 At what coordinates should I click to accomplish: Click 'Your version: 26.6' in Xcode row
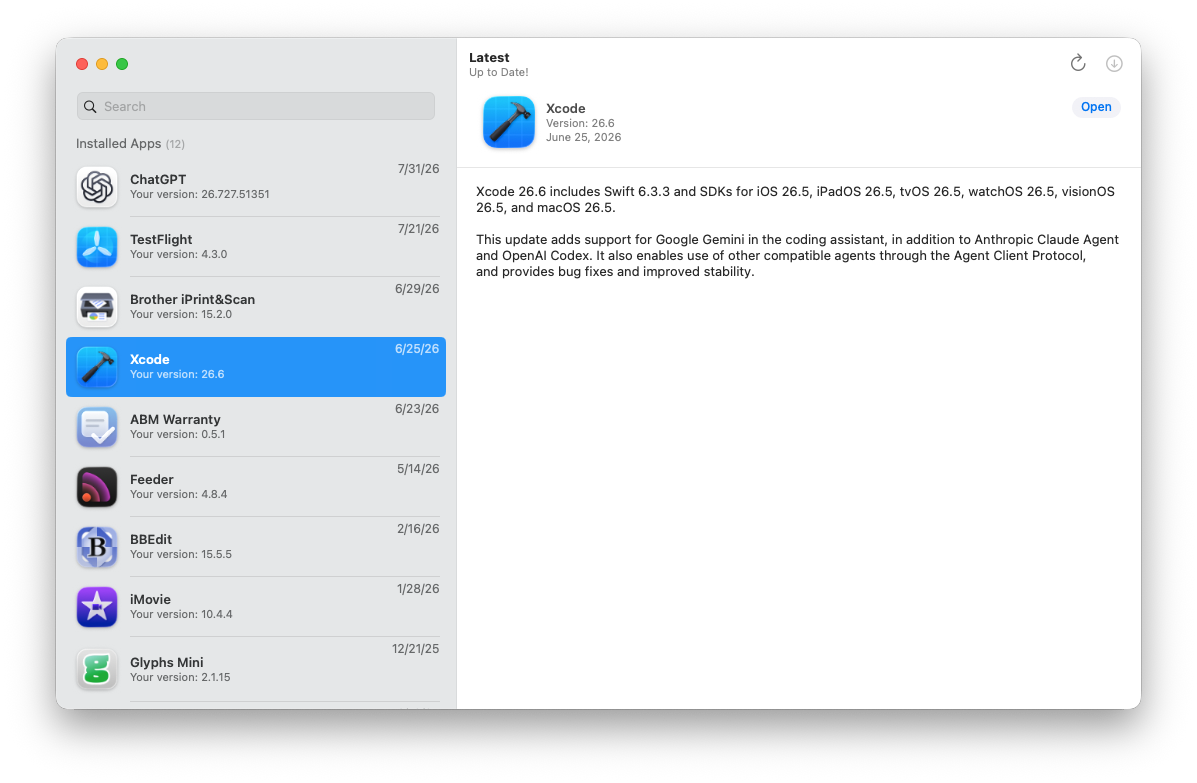[x=177, y=375]
